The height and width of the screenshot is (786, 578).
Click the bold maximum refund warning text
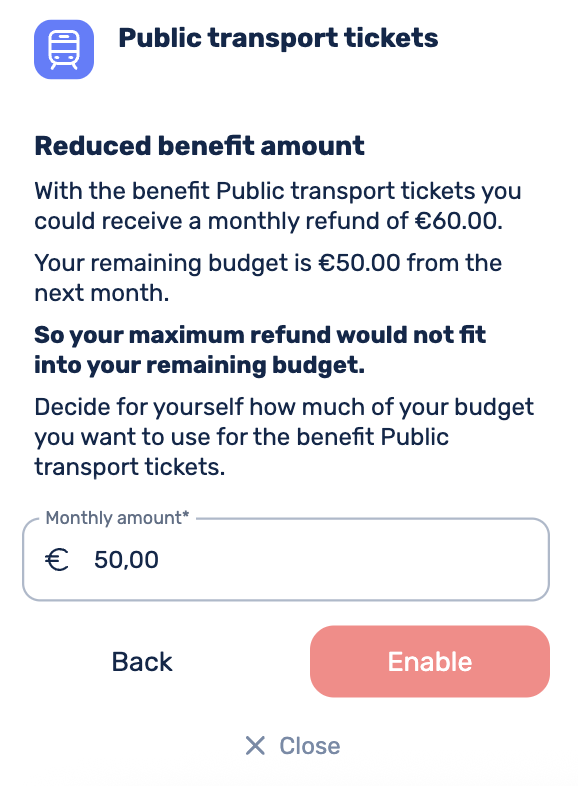(260, 349)
